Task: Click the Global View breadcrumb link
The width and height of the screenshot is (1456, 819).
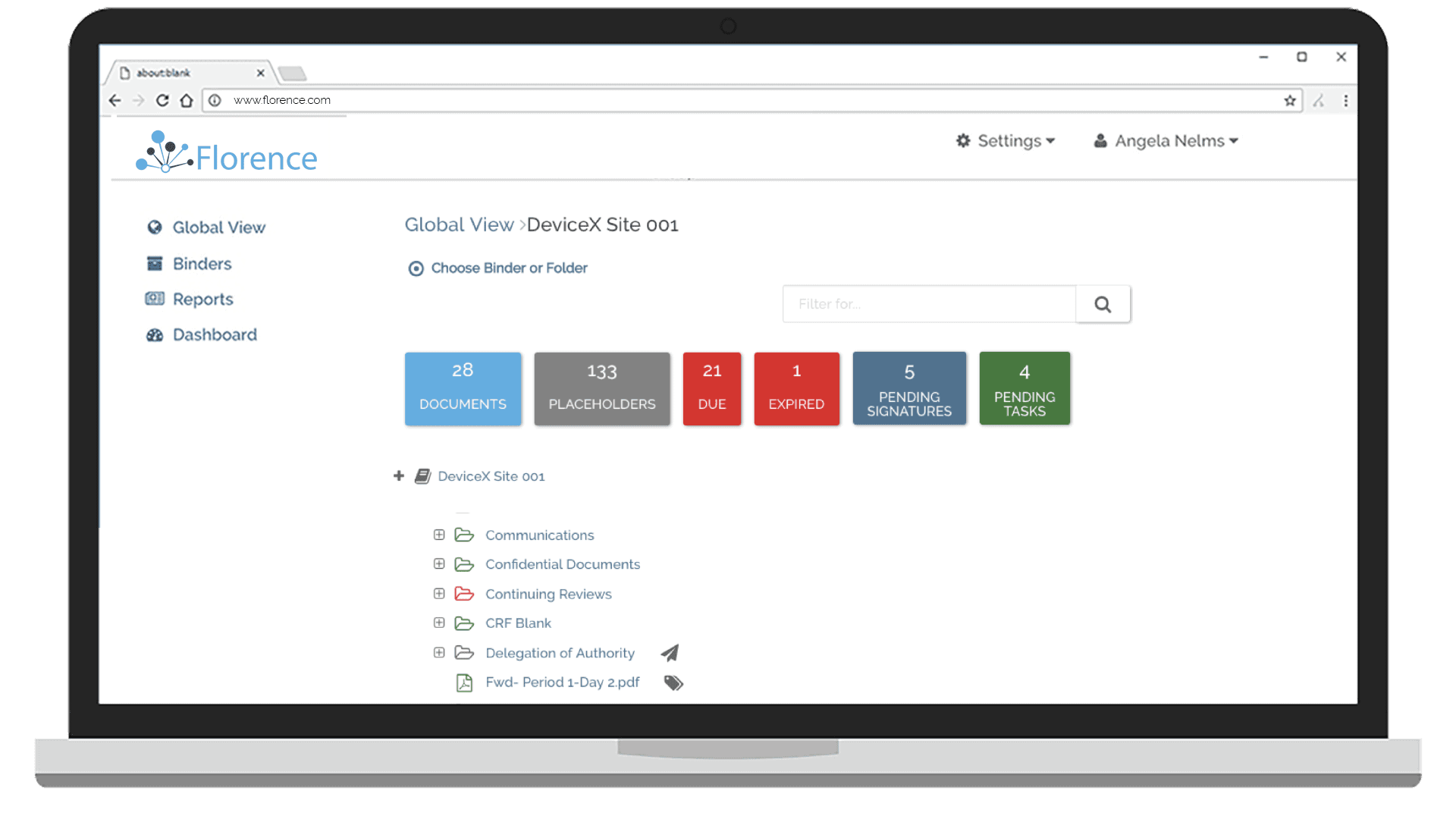Action: coord(459,224)
